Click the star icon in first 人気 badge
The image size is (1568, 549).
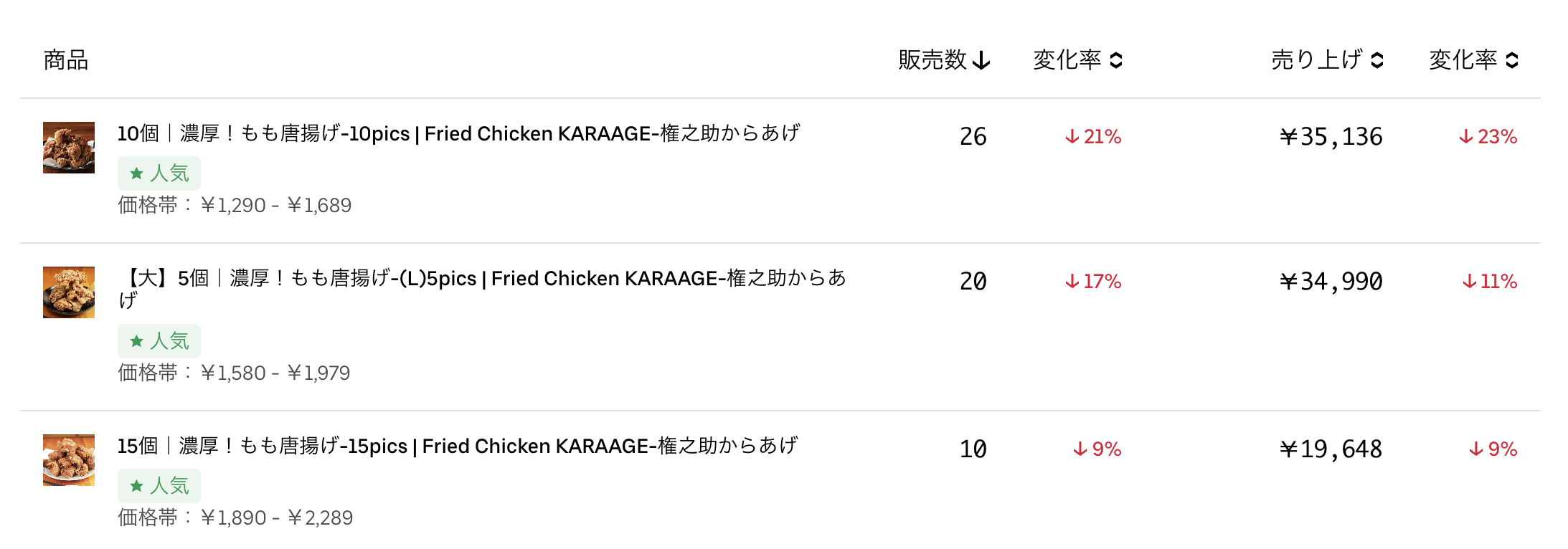(137, 173)
